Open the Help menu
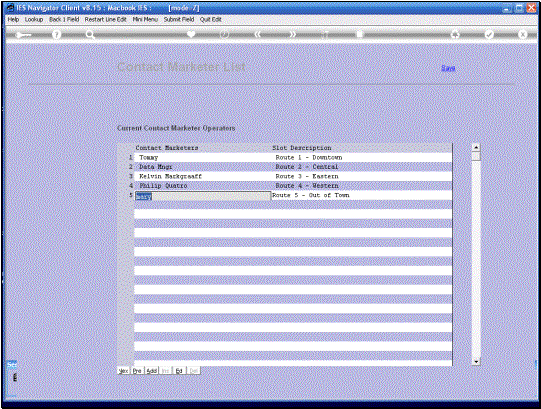The image size is (541, 409). 13,19
